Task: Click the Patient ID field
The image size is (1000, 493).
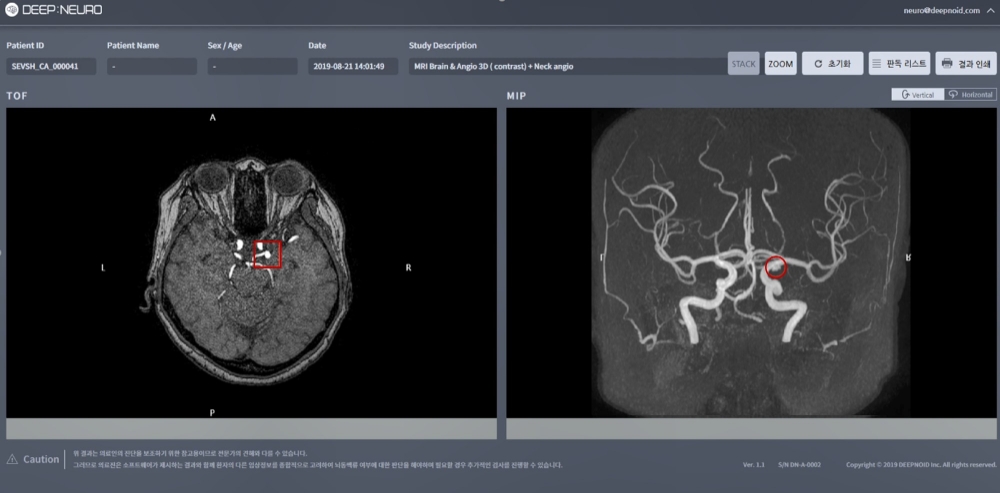Action: point(51,66)
